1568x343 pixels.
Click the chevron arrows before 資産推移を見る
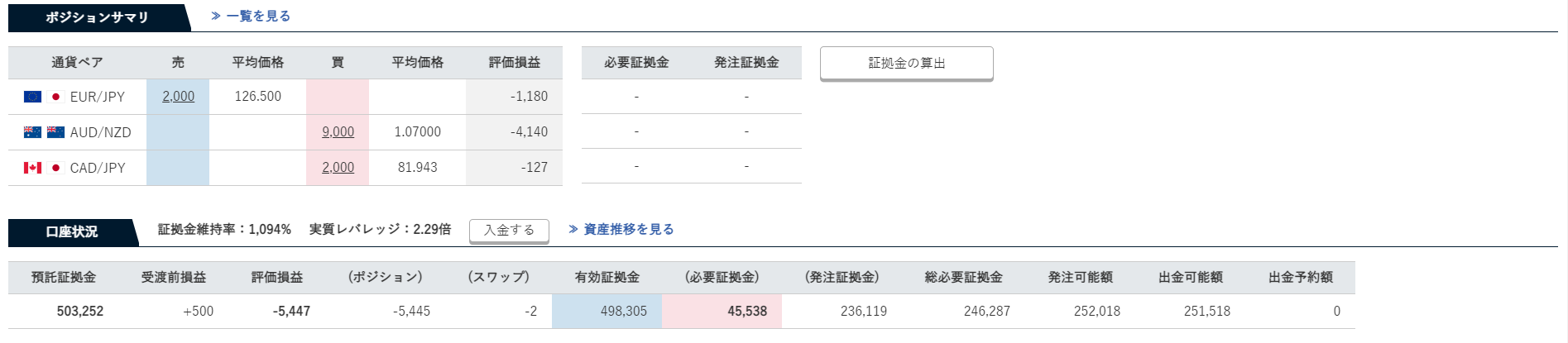click(573, 229)
